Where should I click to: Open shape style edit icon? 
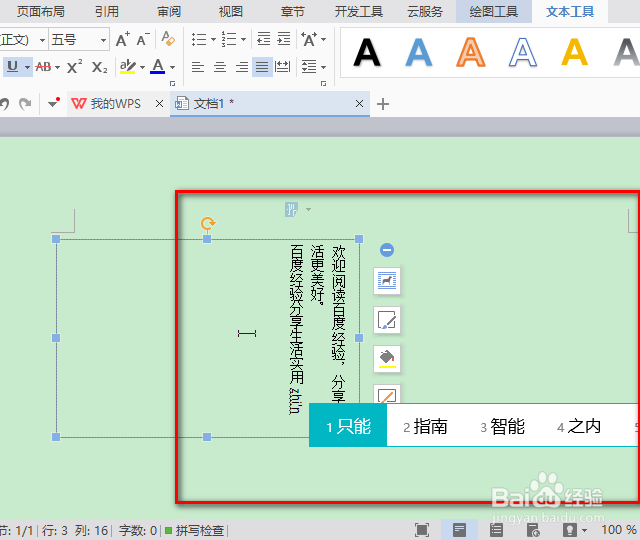pyautogui.click(x=387, y=320)
